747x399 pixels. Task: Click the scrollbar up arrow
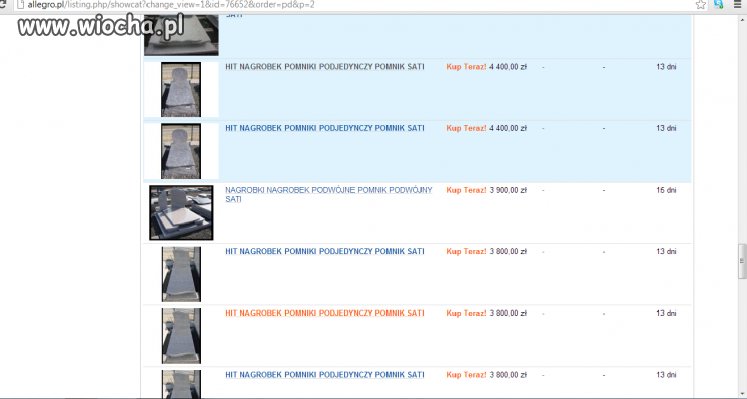tap(742, 20)
